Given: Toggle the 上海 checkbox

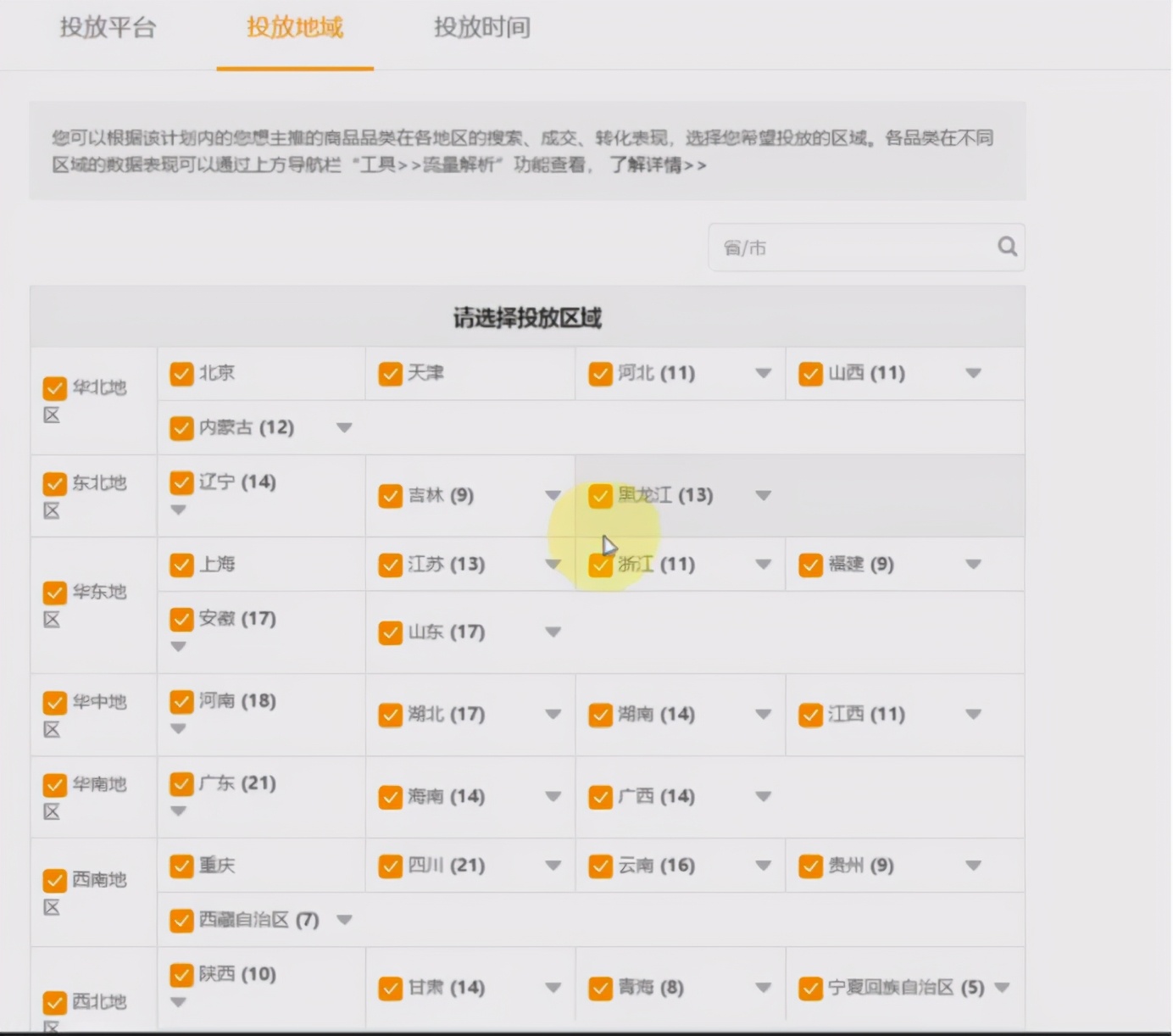Looking at the screenshot, I should 181,565.
